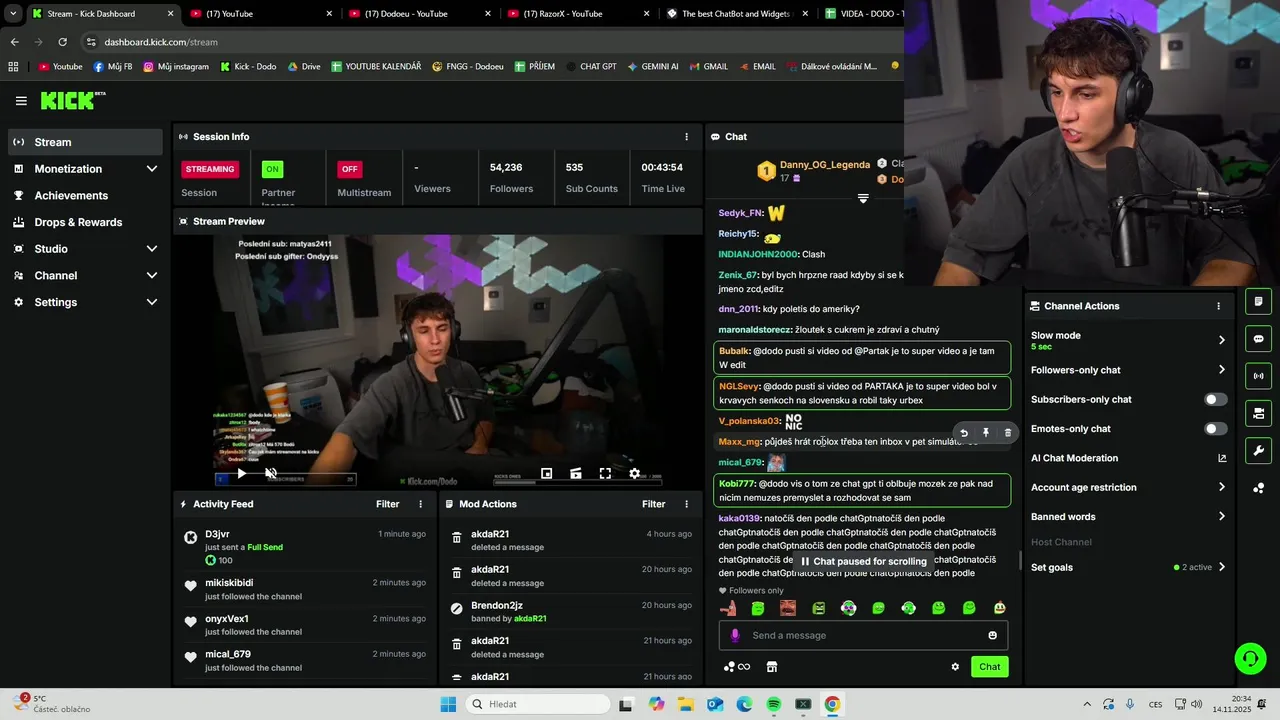
Task: Open Slow mode settings chevron
Action: click(x=1222, y=340)
